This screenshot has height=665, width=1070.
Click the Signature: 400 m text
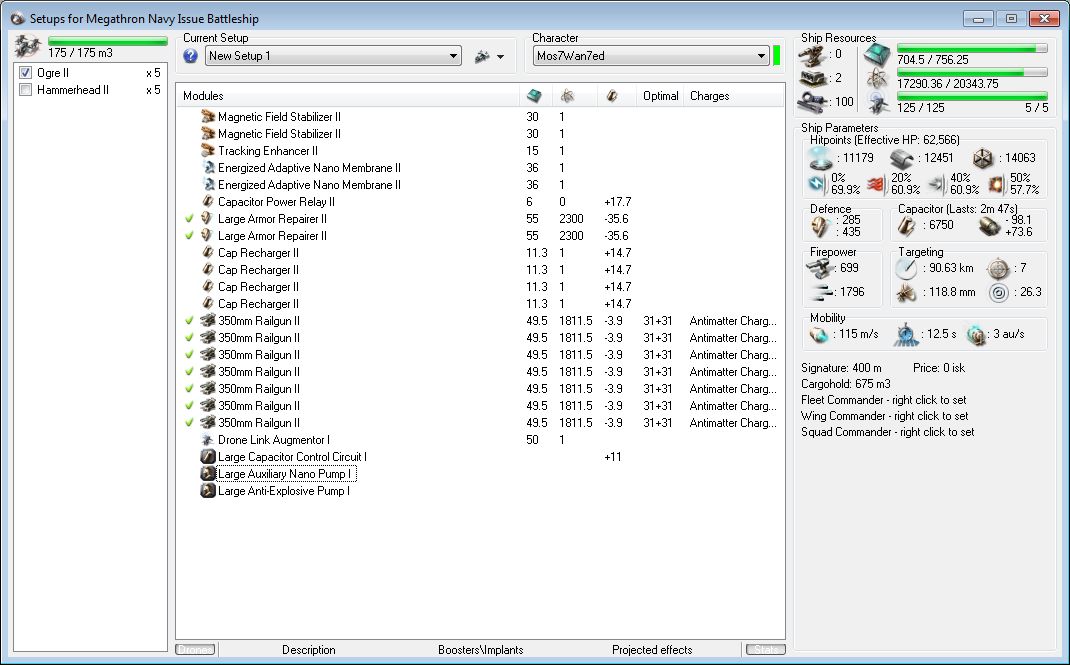(x=841, y=368)
